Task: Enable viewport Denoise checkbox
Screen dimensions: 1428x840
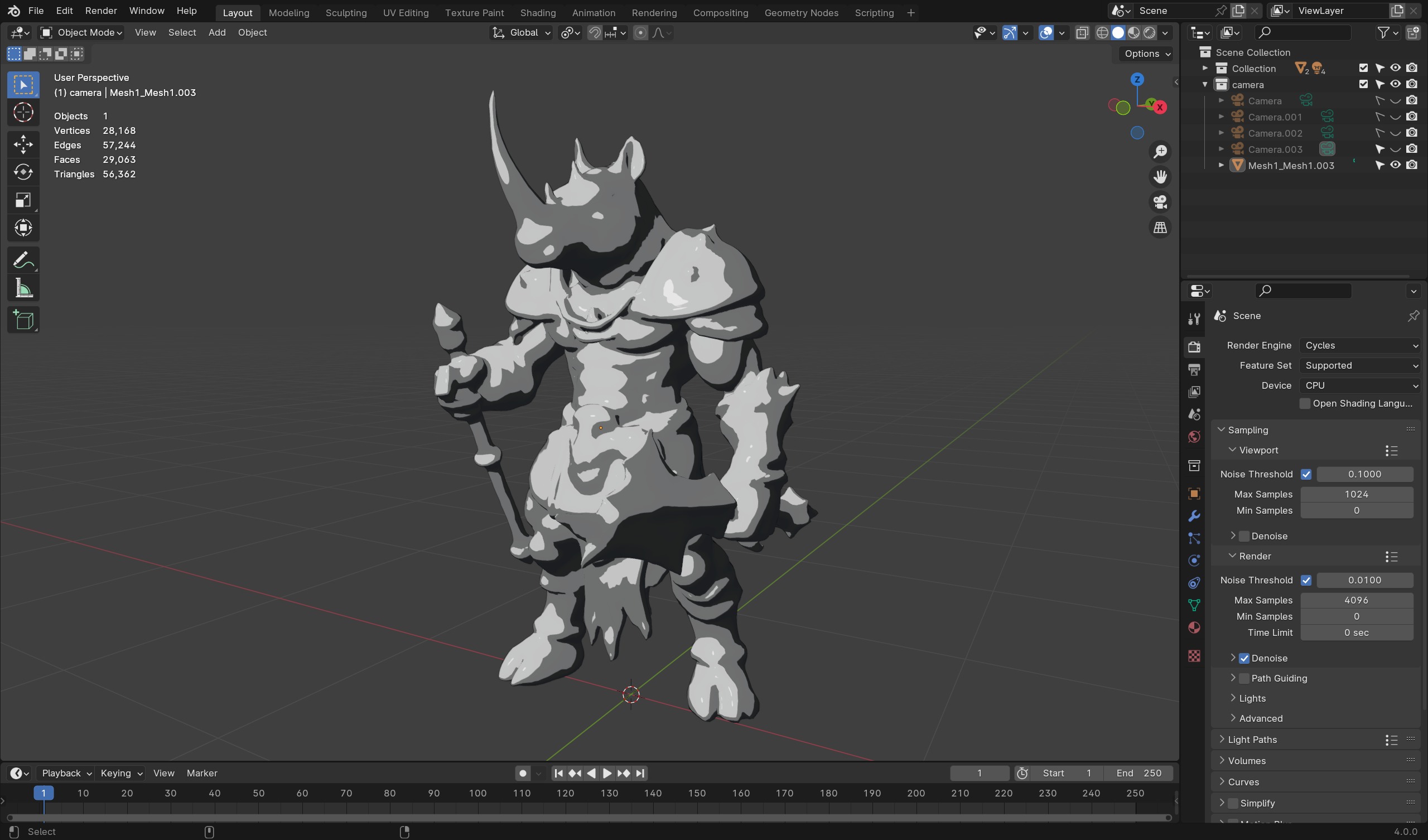Action: tap(1244, 536)
